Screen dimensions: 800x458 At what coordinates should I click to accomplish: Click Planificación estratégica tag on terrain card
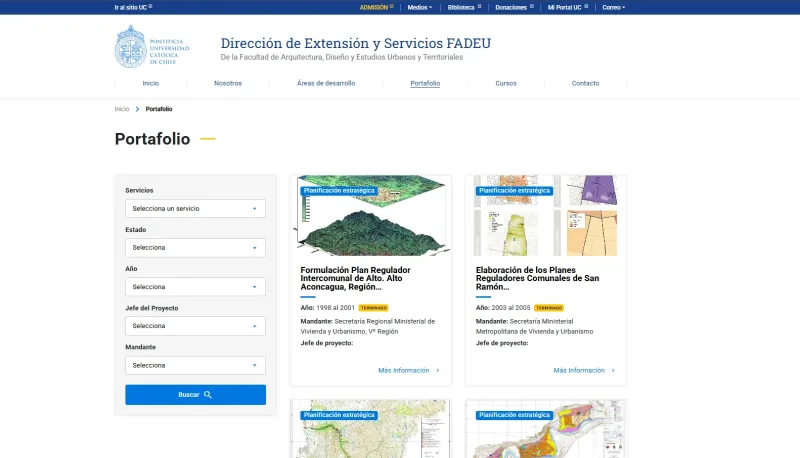[x=339, y=191]
